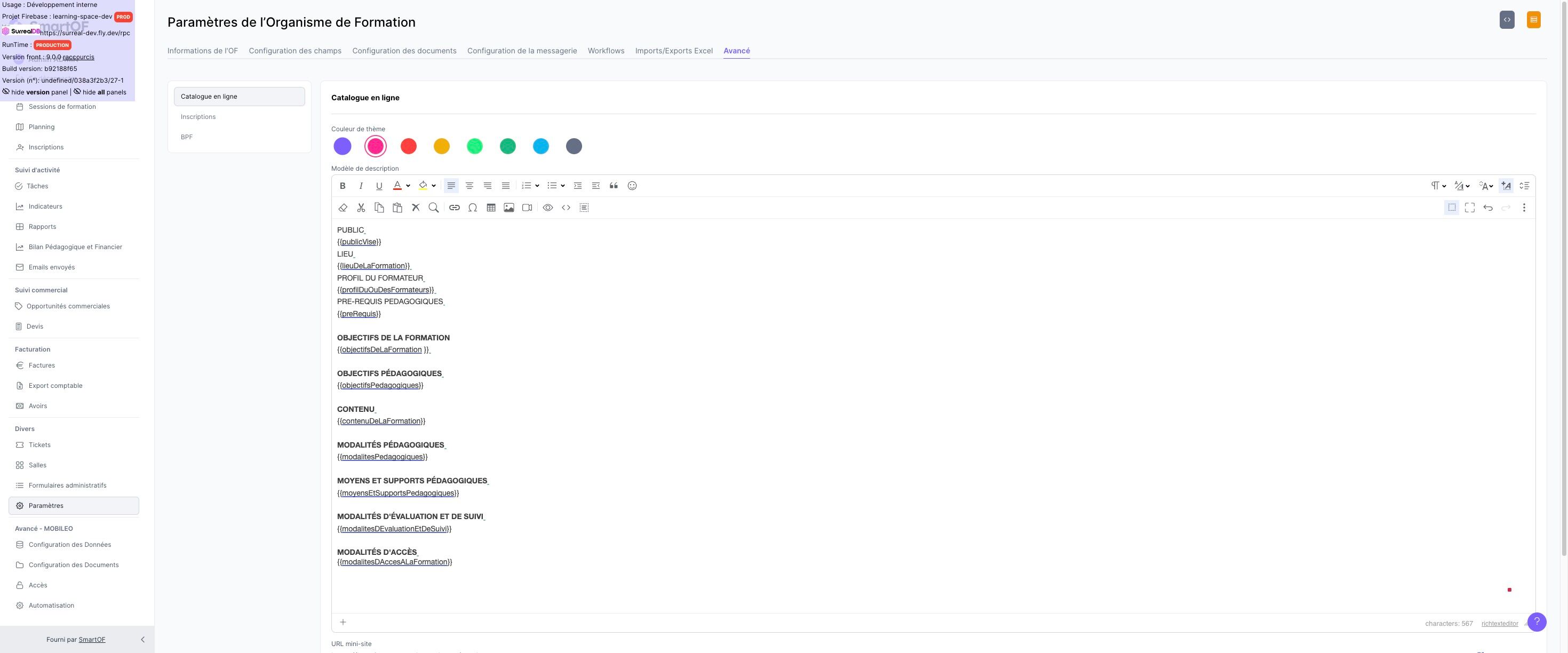This screenshot has width=1568, height=653.
Task: Click the insert link icon
Action: [x=454, y=208]
